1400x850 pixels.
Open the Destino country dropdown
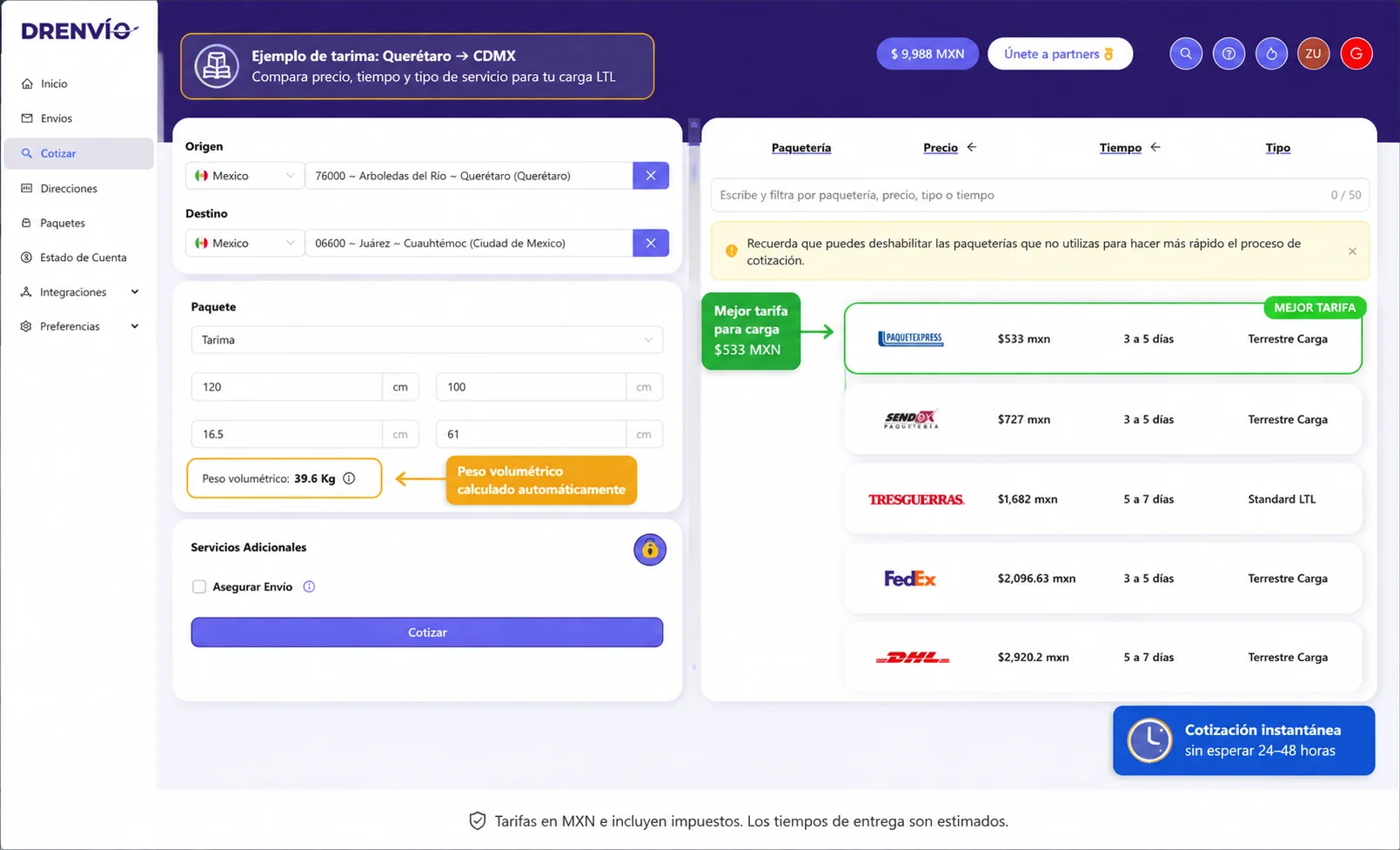(244, 243)
